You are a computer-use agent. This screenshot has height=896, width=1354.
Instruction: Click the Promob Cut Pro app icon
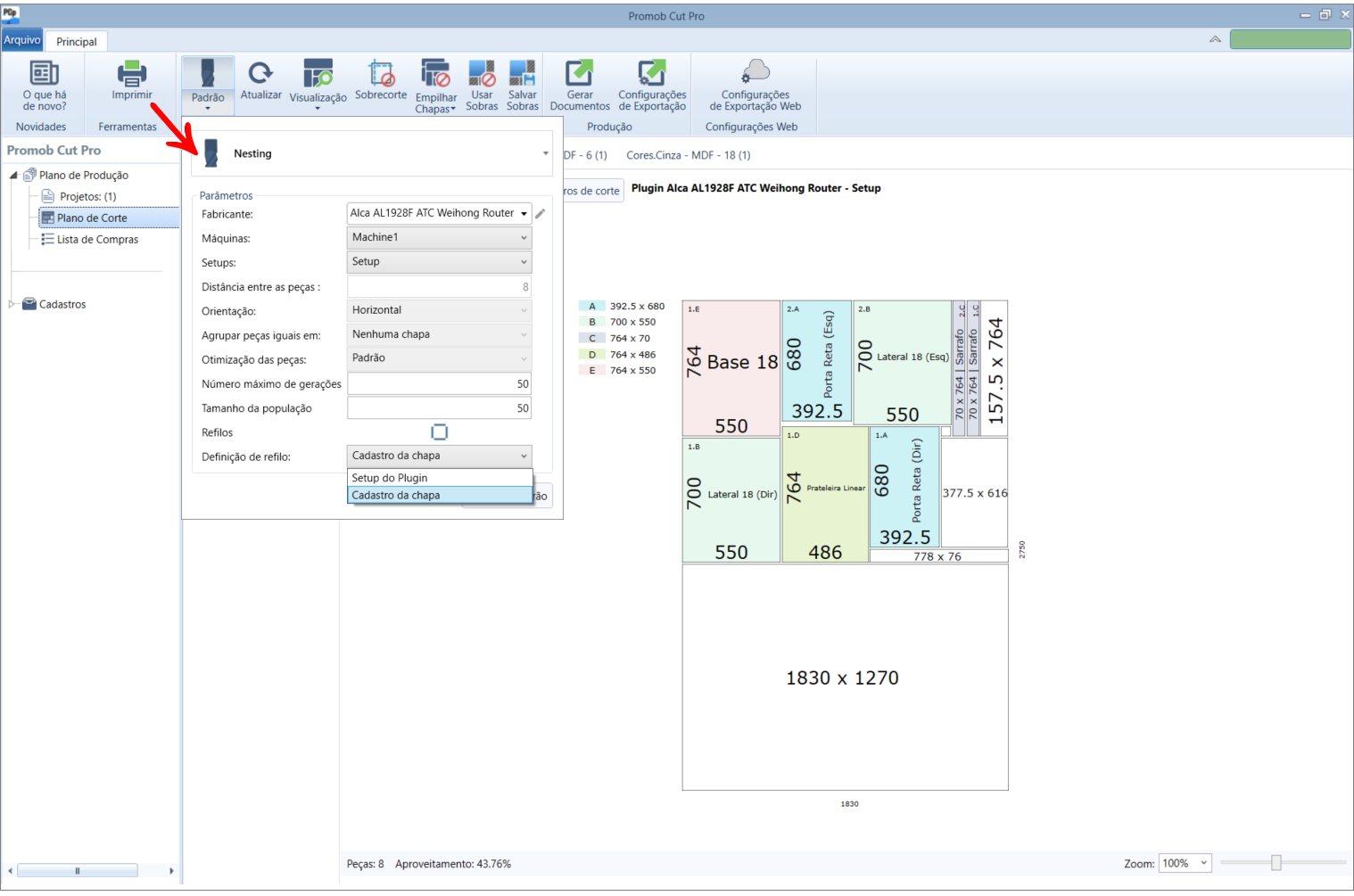(10, 14)
